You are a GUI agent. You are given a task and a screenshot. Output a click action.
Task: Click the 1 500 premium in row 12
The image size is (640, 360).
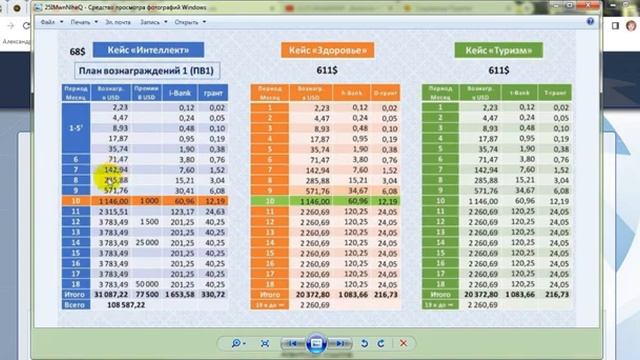pyautogui.click(x=149, y=222)
